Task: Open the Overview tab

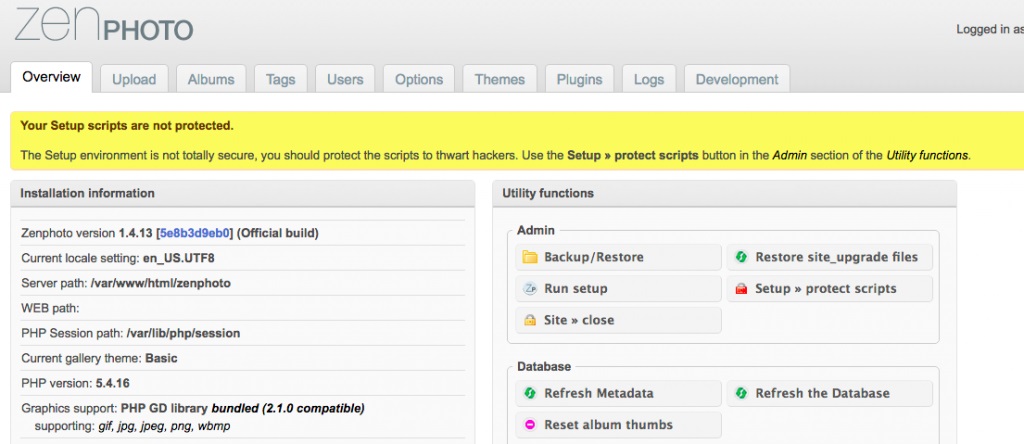Action: coord(52,77)
